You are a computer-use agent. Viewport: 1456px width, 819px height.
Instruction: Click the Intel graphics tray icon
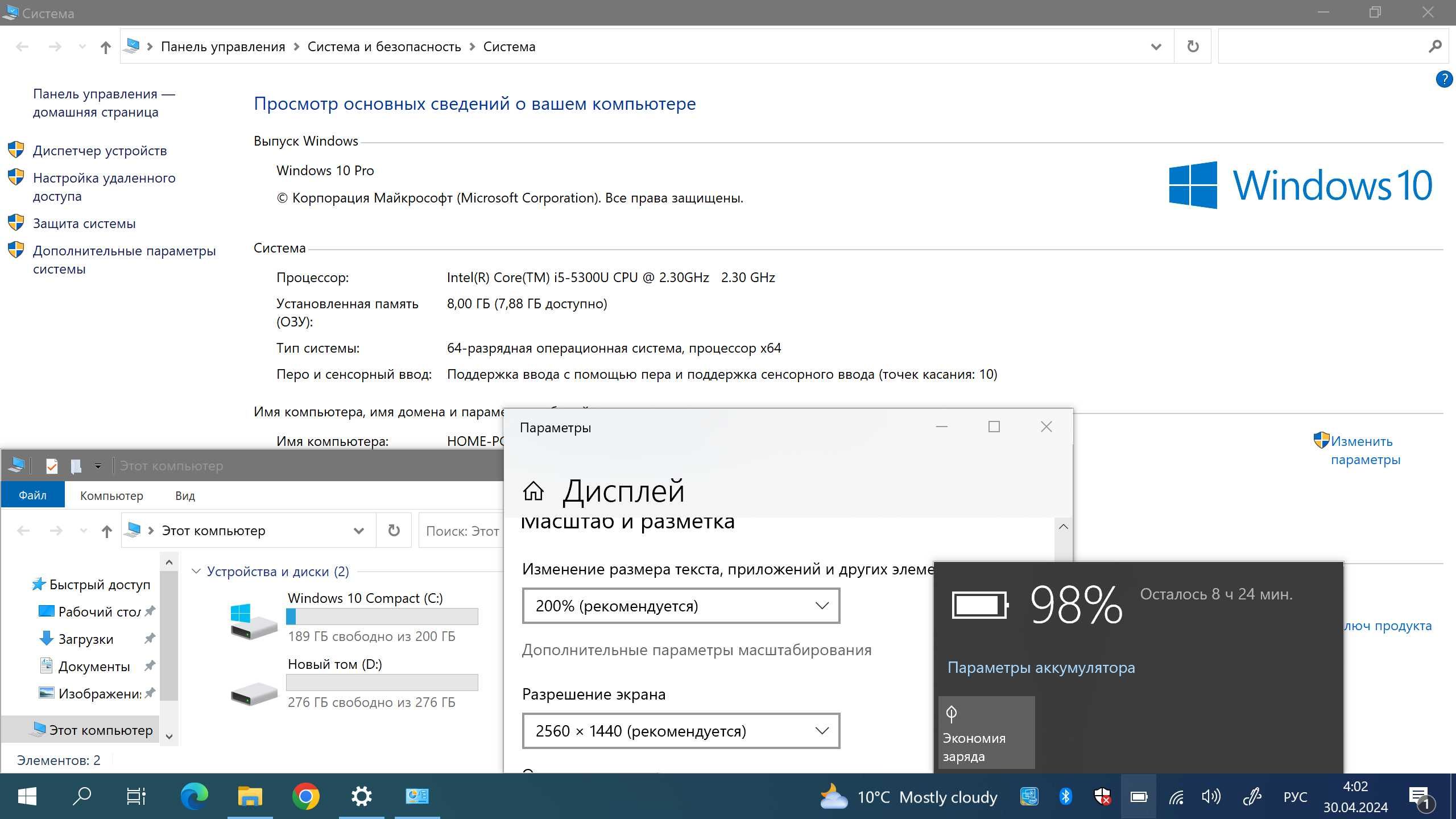1029,796
